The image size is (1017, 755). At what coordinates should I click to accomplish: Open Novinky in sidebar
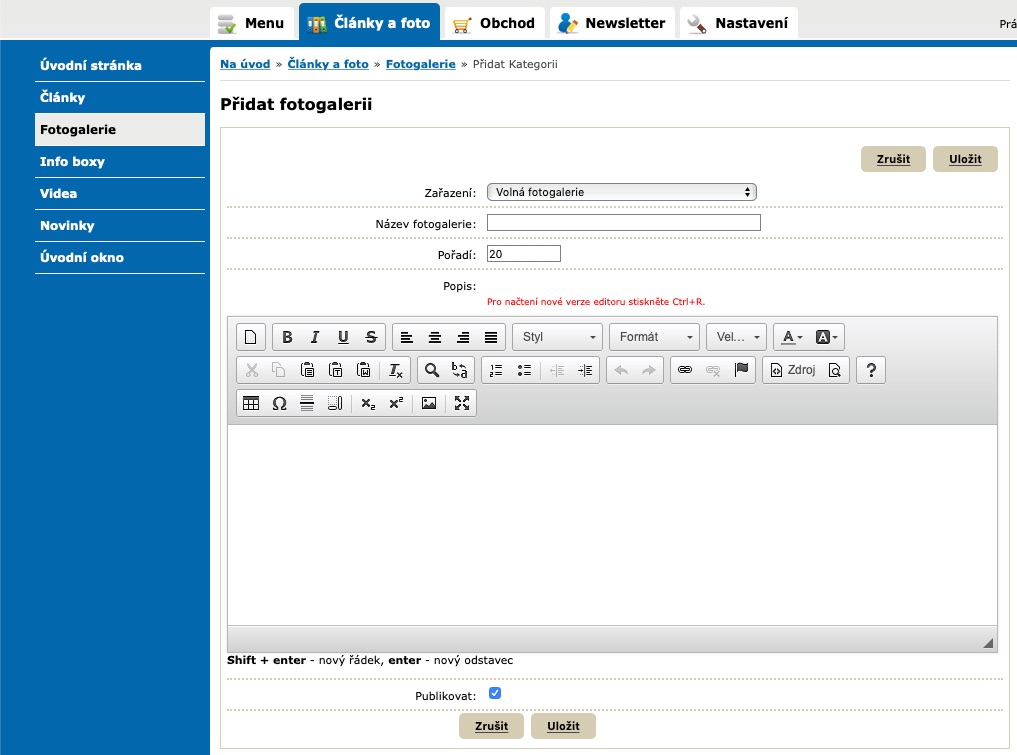pyautogui.click(x=119, y=226)
